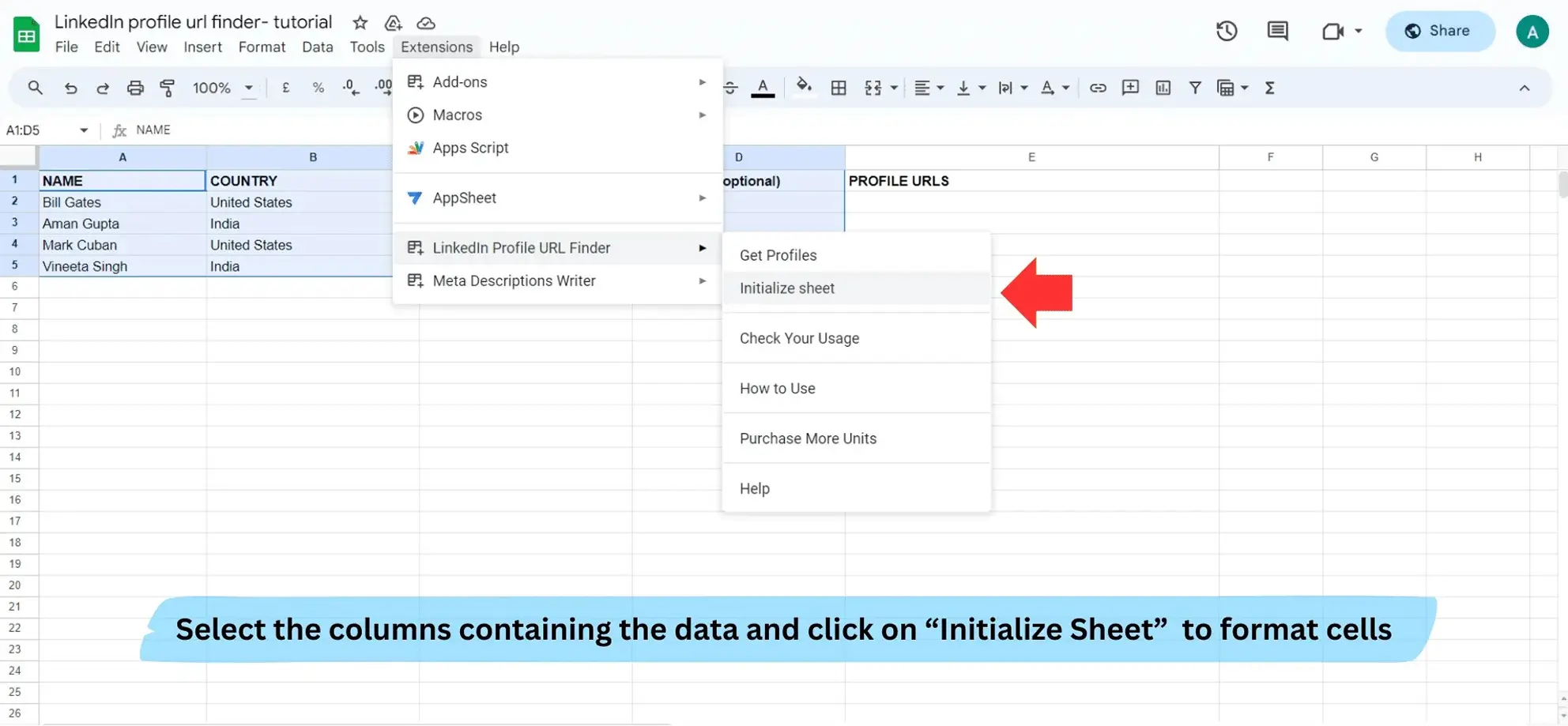Open the Meet call options arrow
The width and height of the screenshot is (1568, 726).
[1359, 31]
